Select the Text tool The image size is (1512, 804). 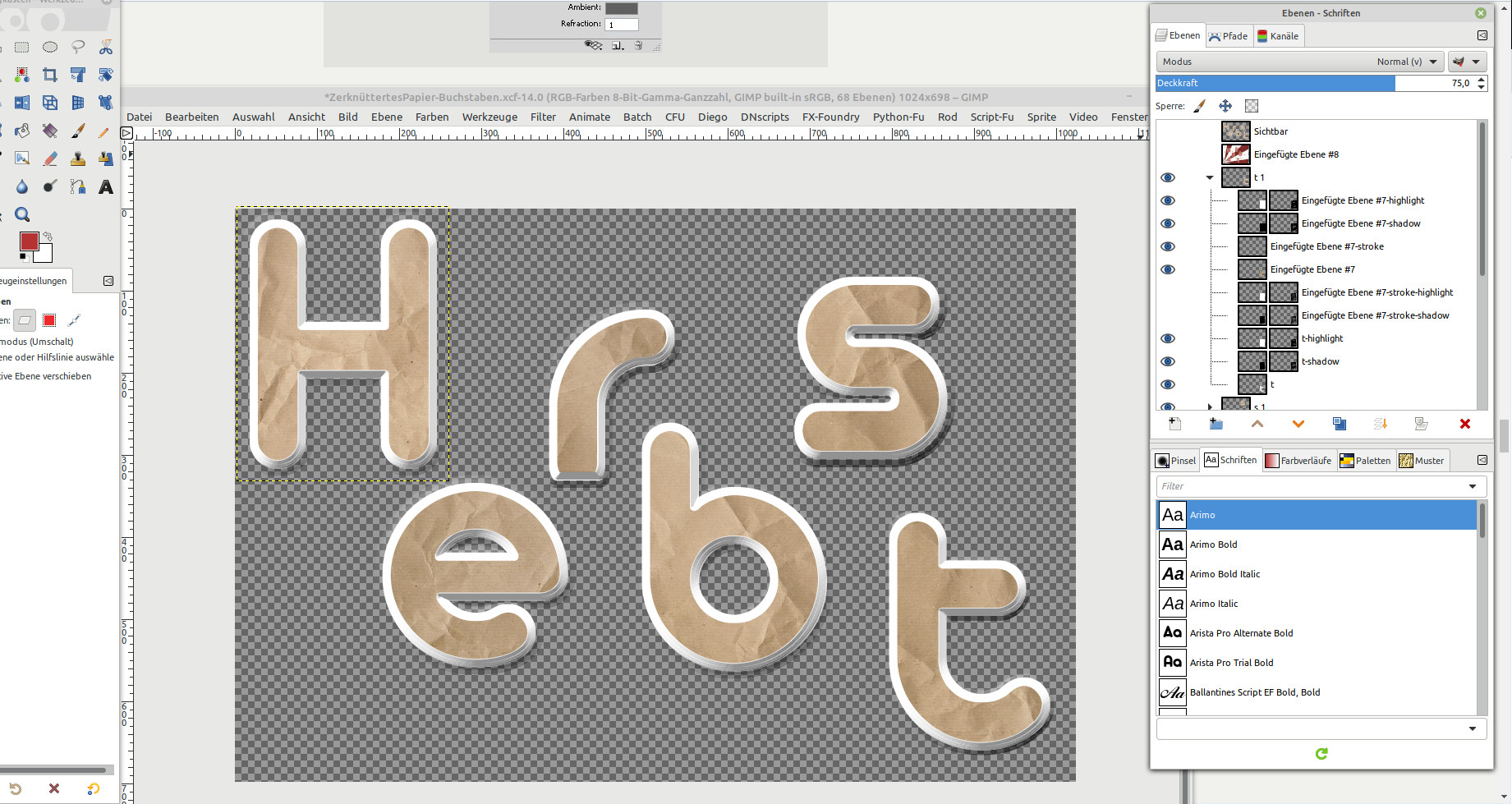tap(106, 187)
